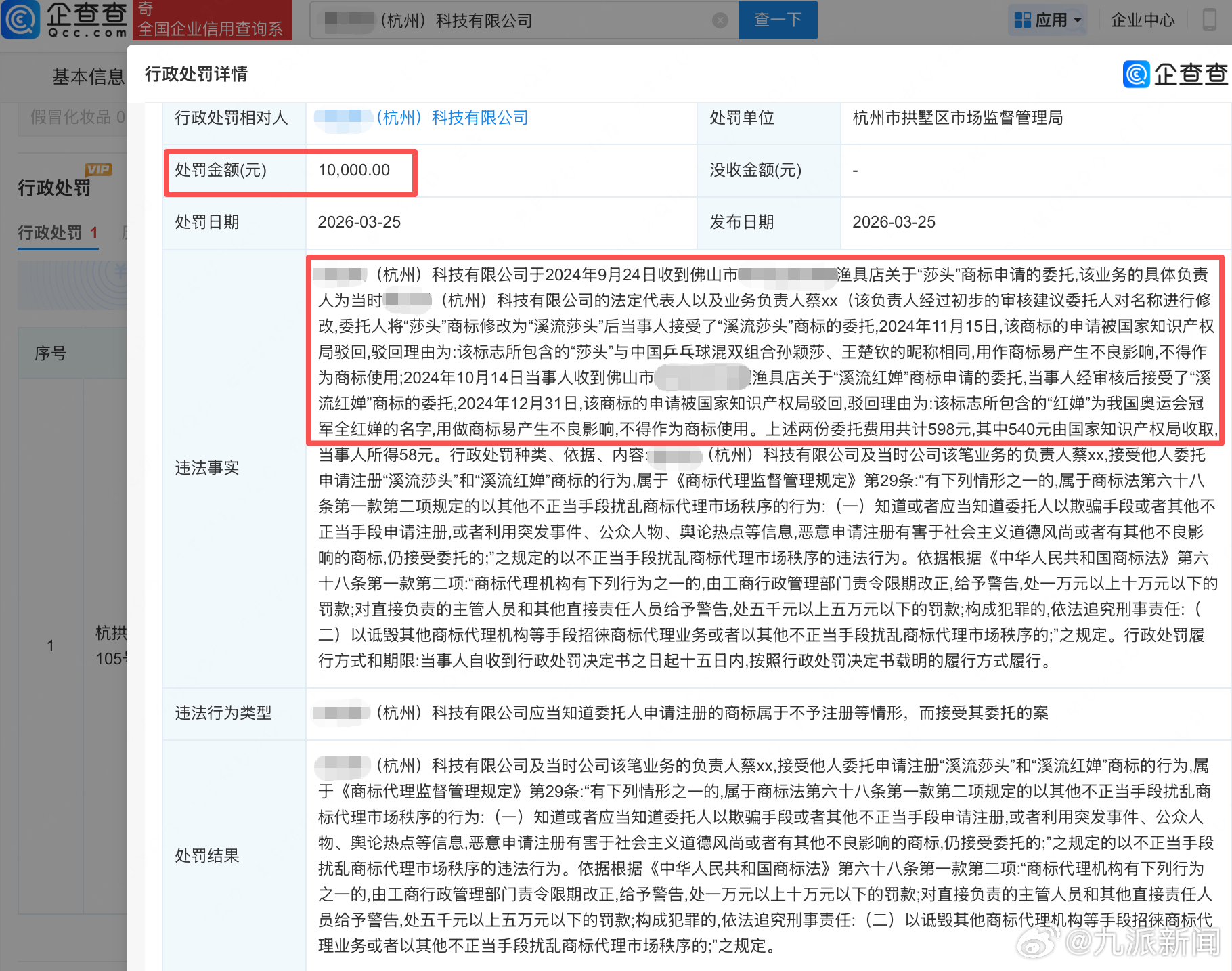Click the Qcc.com logo icon

20,19
